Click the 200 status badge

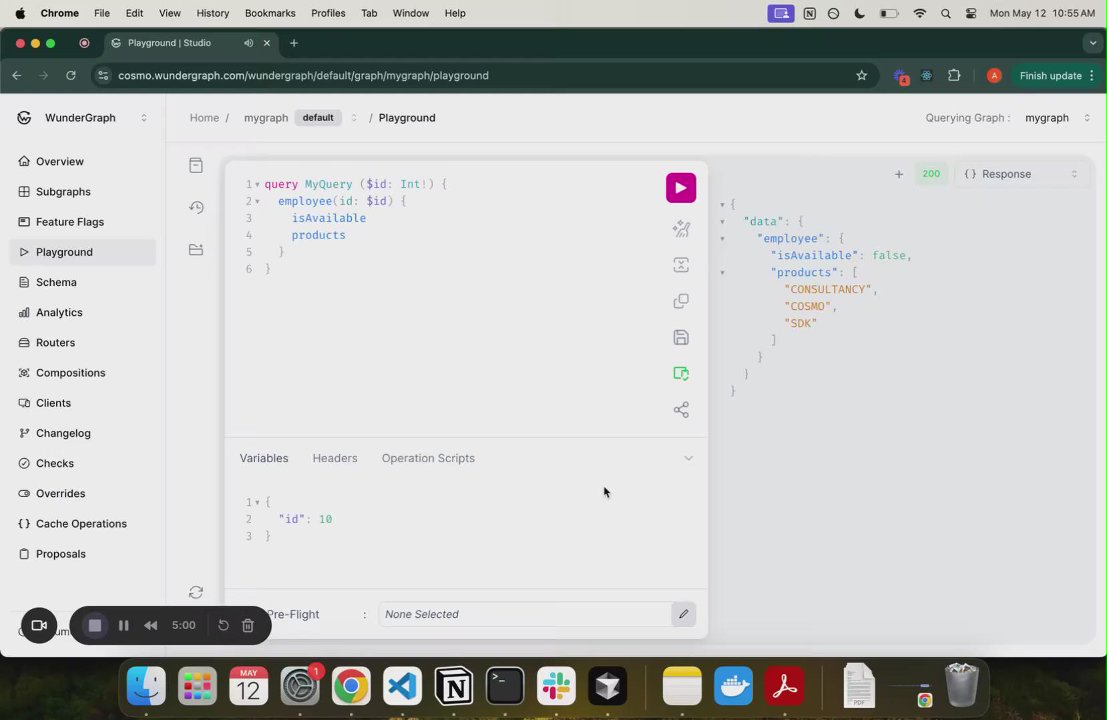(931, 174)
